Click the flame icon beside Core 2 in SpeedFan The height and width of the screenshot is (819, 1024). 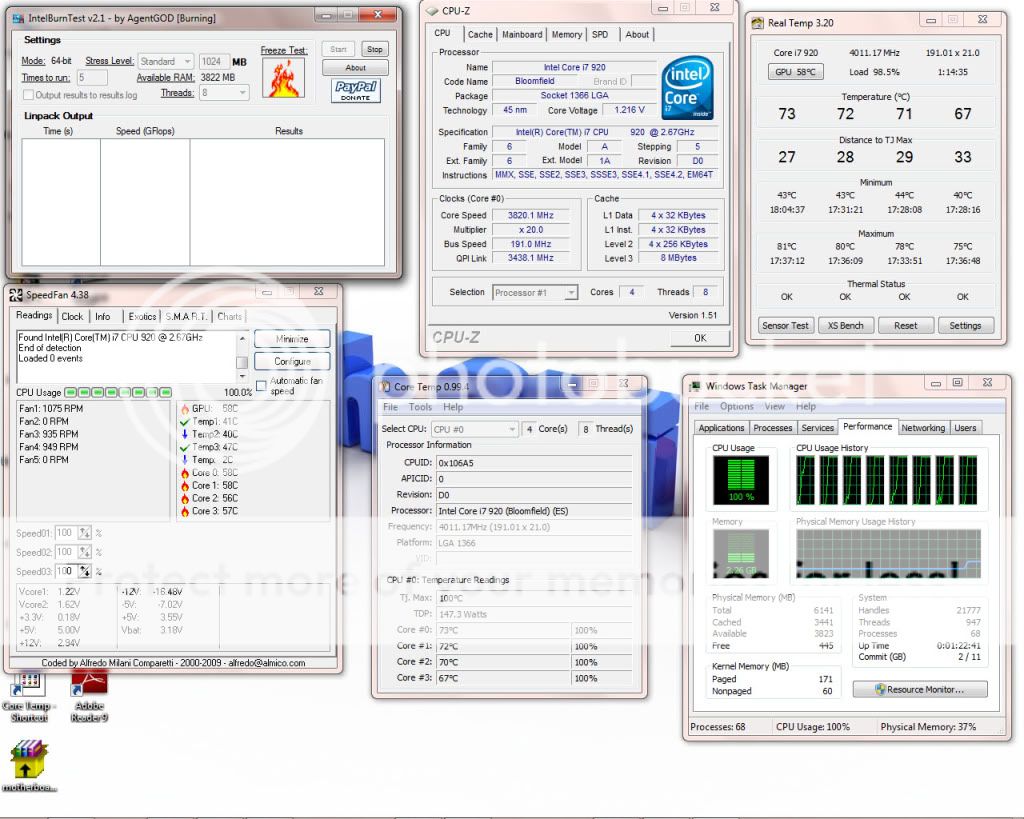(x=185, y=498)
